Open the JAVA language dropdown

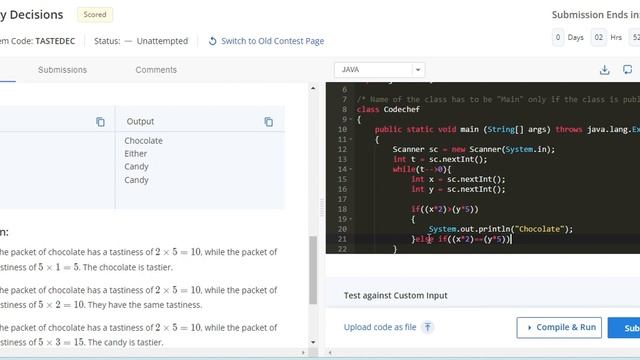379,70
